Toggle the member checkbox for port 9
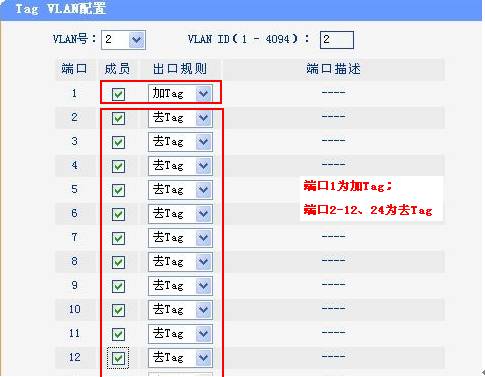 click(x=118, y=286)
